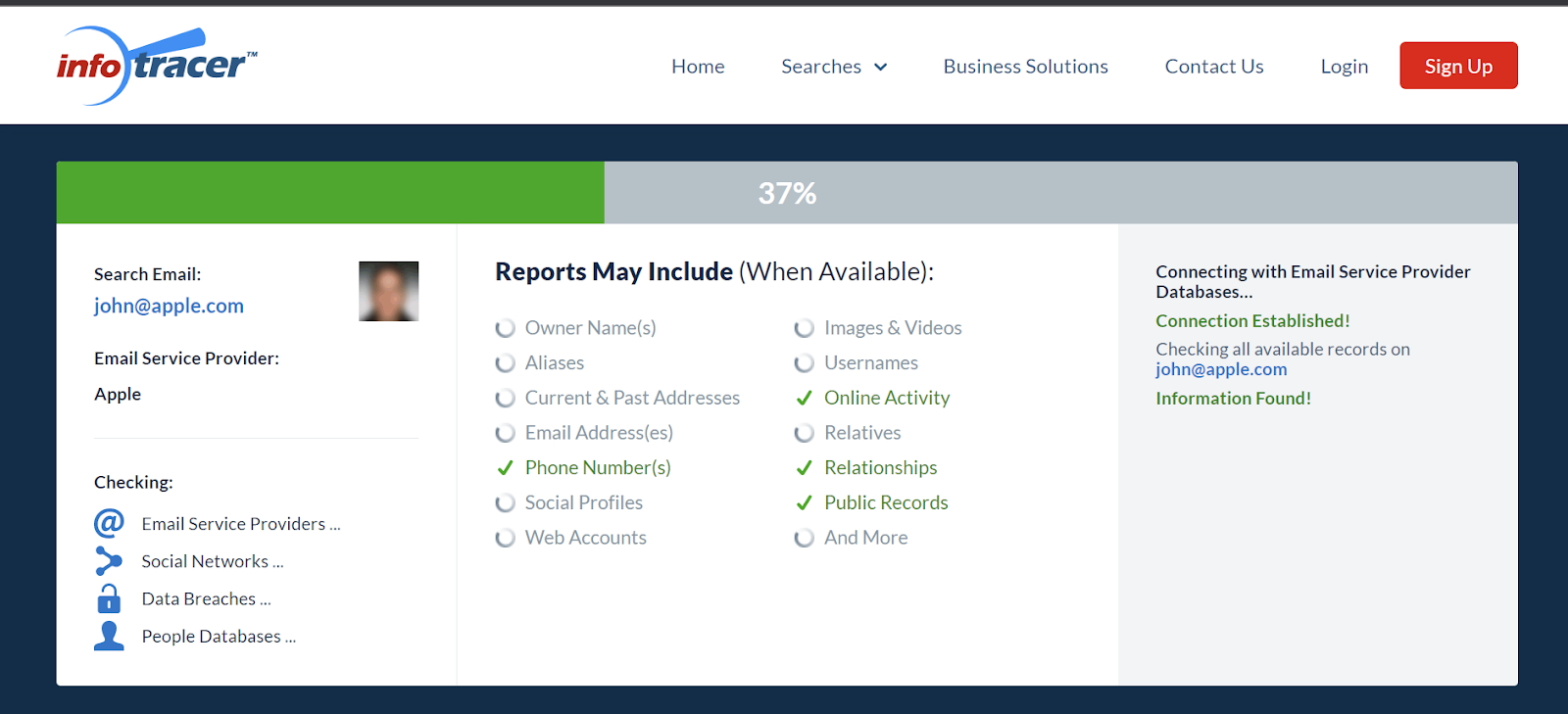This screenshot has height=714, width=1568.
Task: Select the Public Records label
Action: 886,502
